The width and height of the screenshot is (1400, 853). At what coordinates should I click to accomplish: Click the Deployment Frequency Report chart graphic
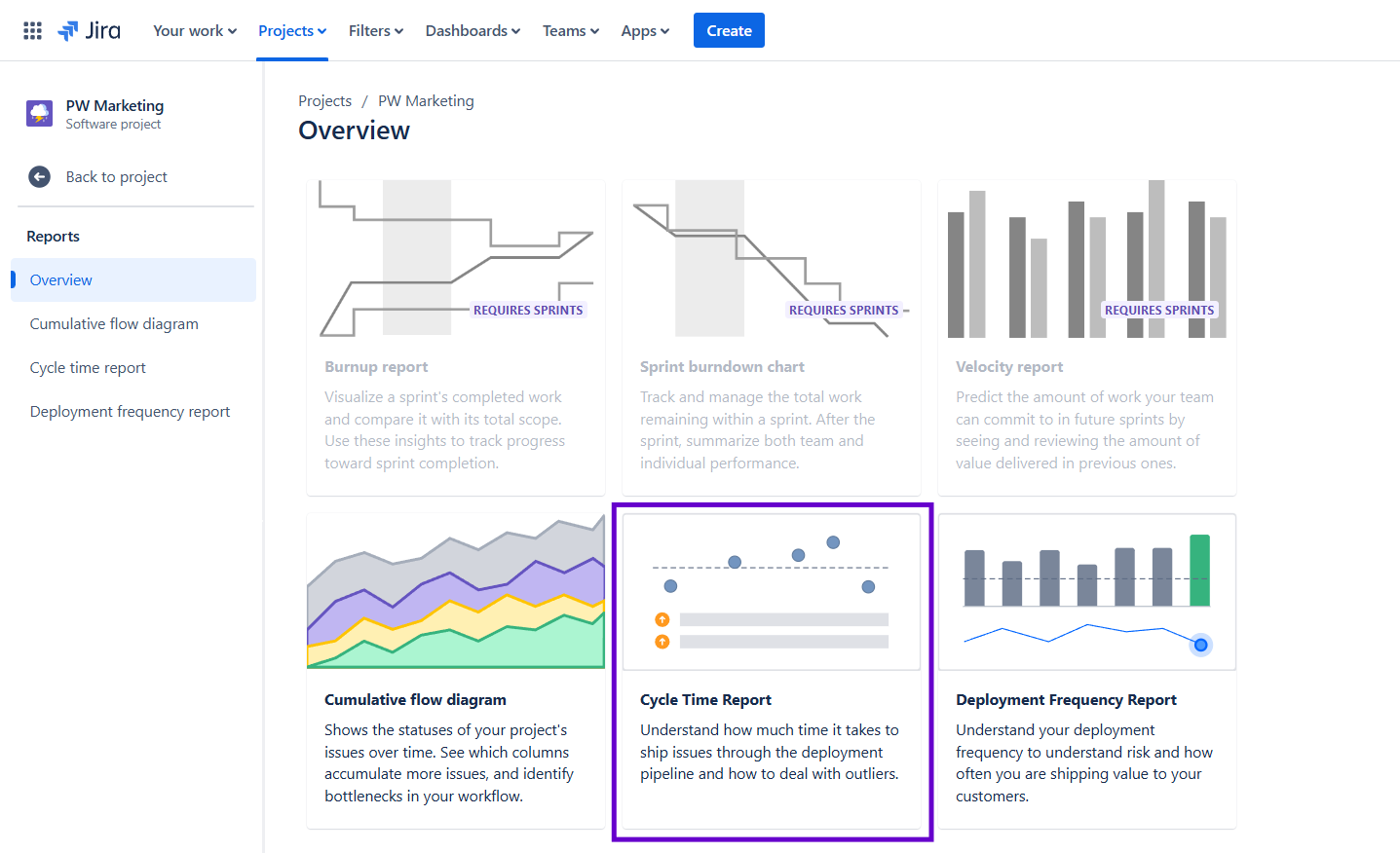click(1086, 590)
